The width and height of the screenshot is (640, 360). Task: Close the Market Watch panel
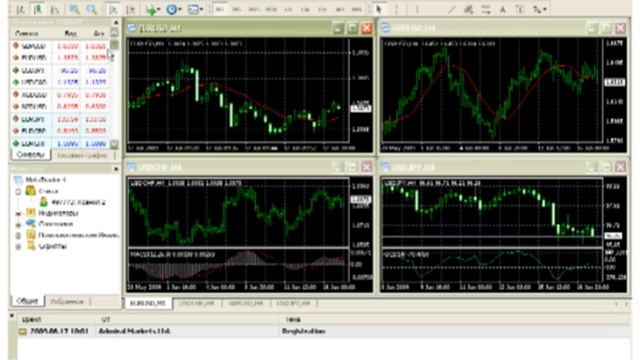tap(116, 22)
